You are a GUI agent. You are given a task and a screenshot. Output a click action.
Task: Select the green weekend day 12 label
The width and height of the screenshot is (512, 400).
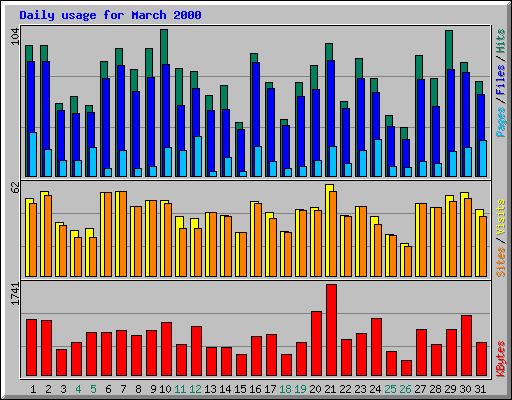pos(195,389)
